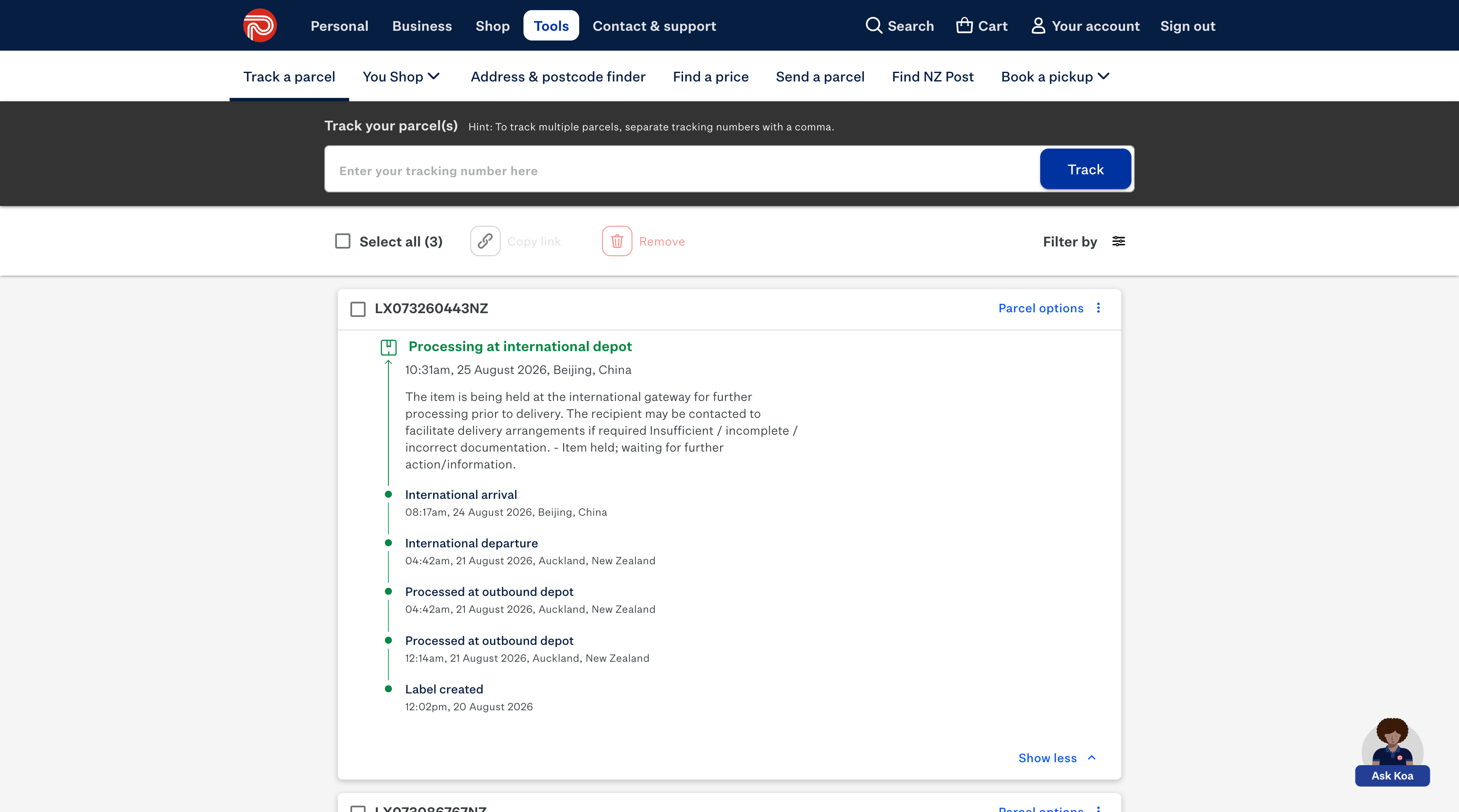Switch to the Business menu

coord(422,26)
